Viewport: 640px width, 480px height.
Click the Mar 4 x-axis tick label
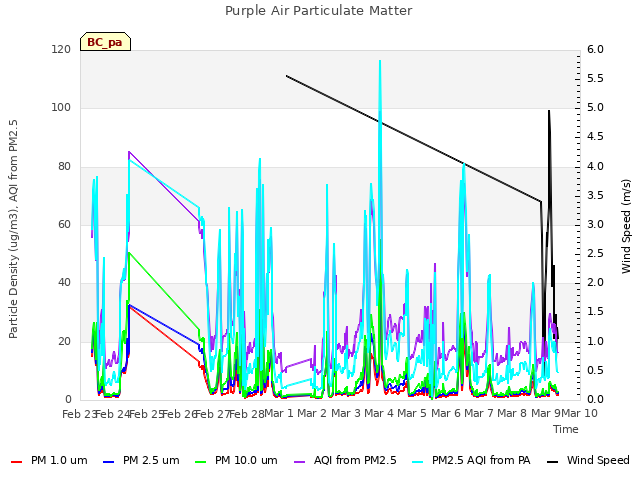(379, 413)
